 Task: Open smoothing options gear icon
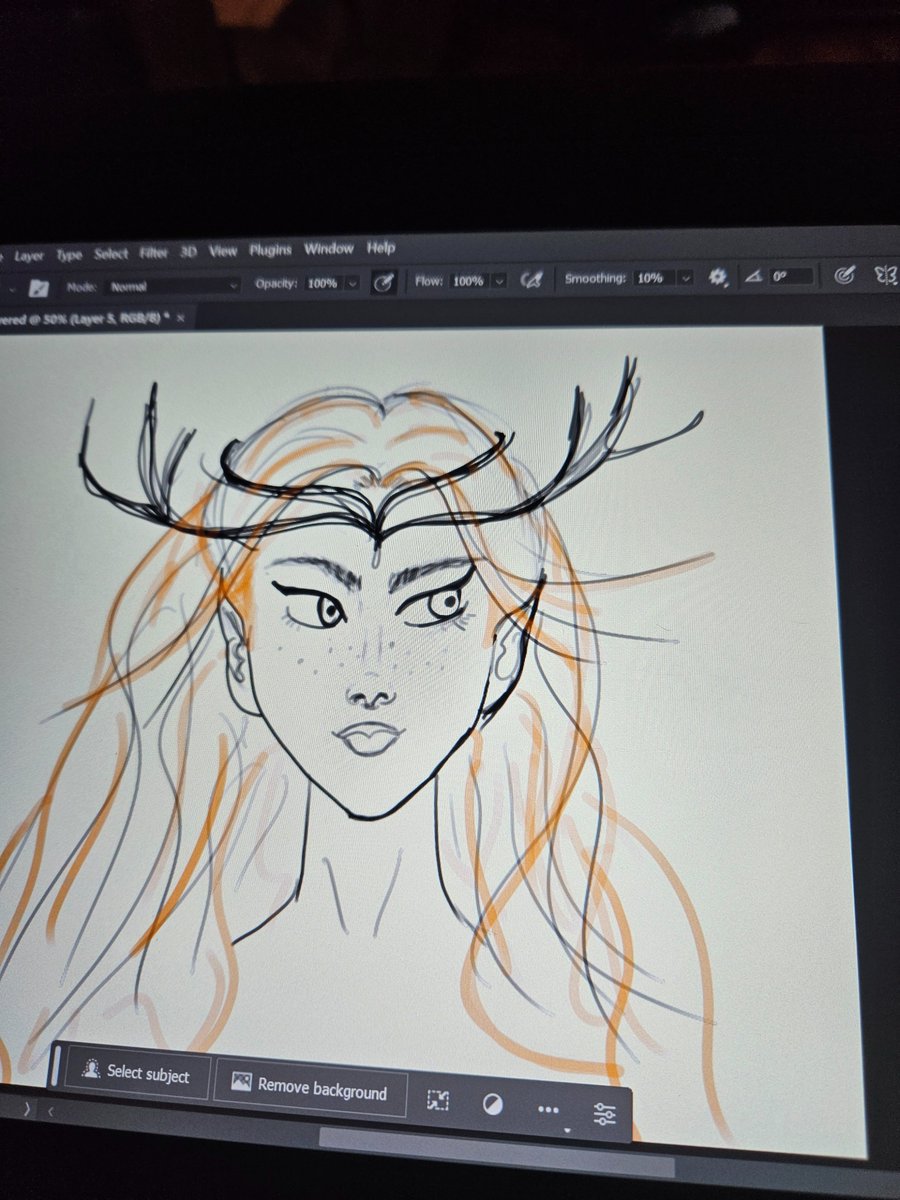click(x=717, y=278)
